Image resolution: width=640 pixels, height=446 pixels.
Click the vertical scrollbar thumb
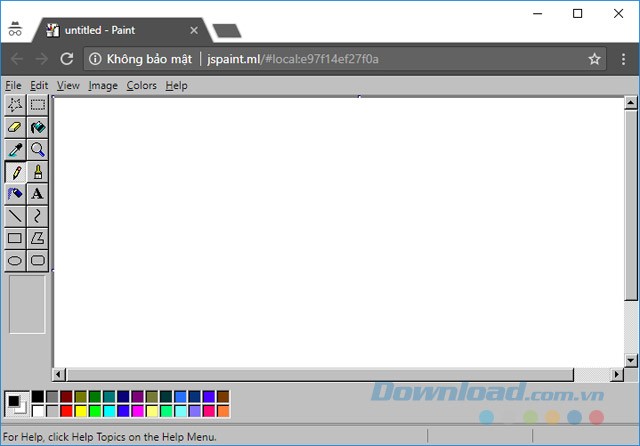pos(631,205)
